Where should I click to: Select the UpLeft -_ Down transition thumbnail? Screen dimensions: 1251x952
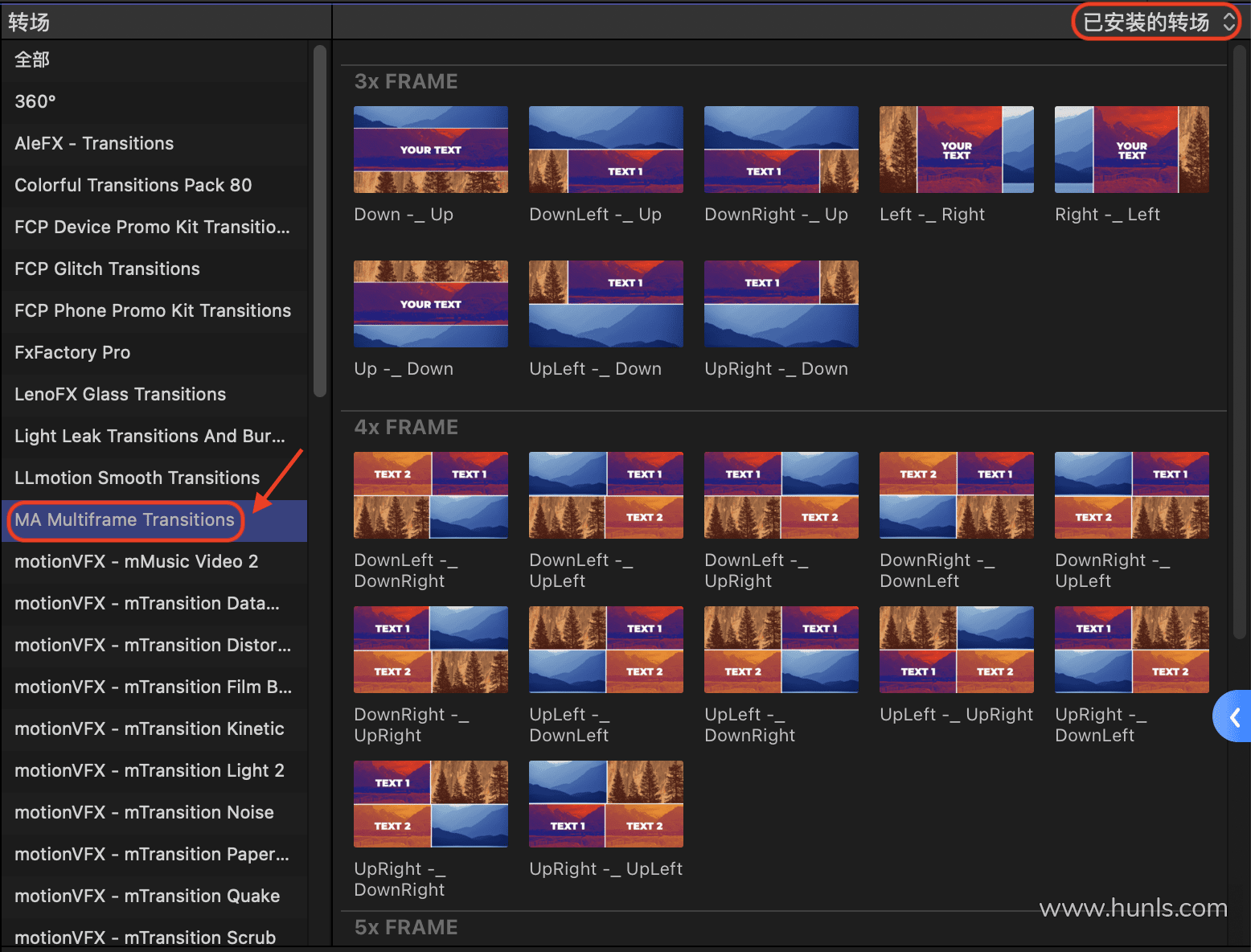click(605, 304)
